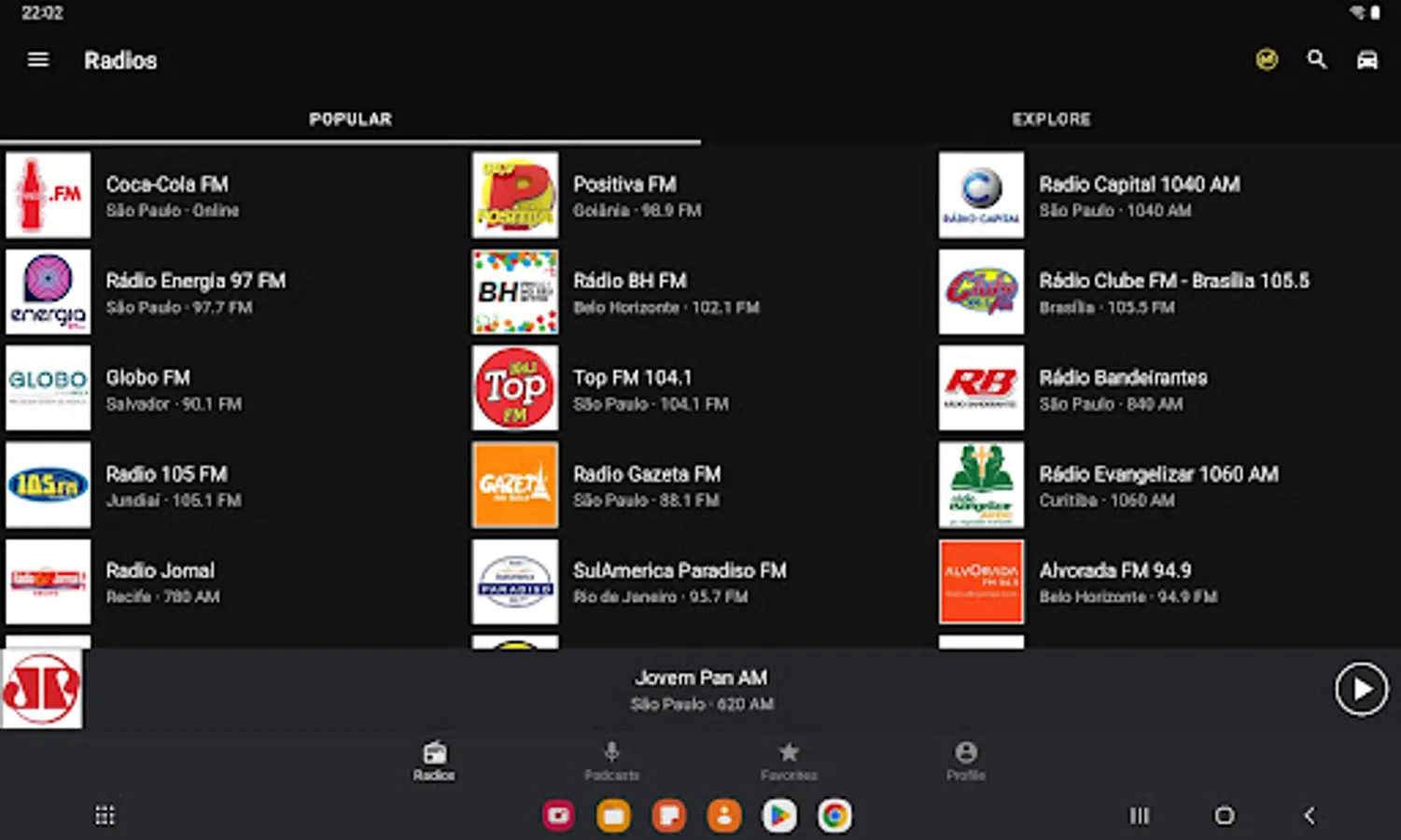Open Profile in bottom navigation
The image size is (1401, 840).
(966, 761)
